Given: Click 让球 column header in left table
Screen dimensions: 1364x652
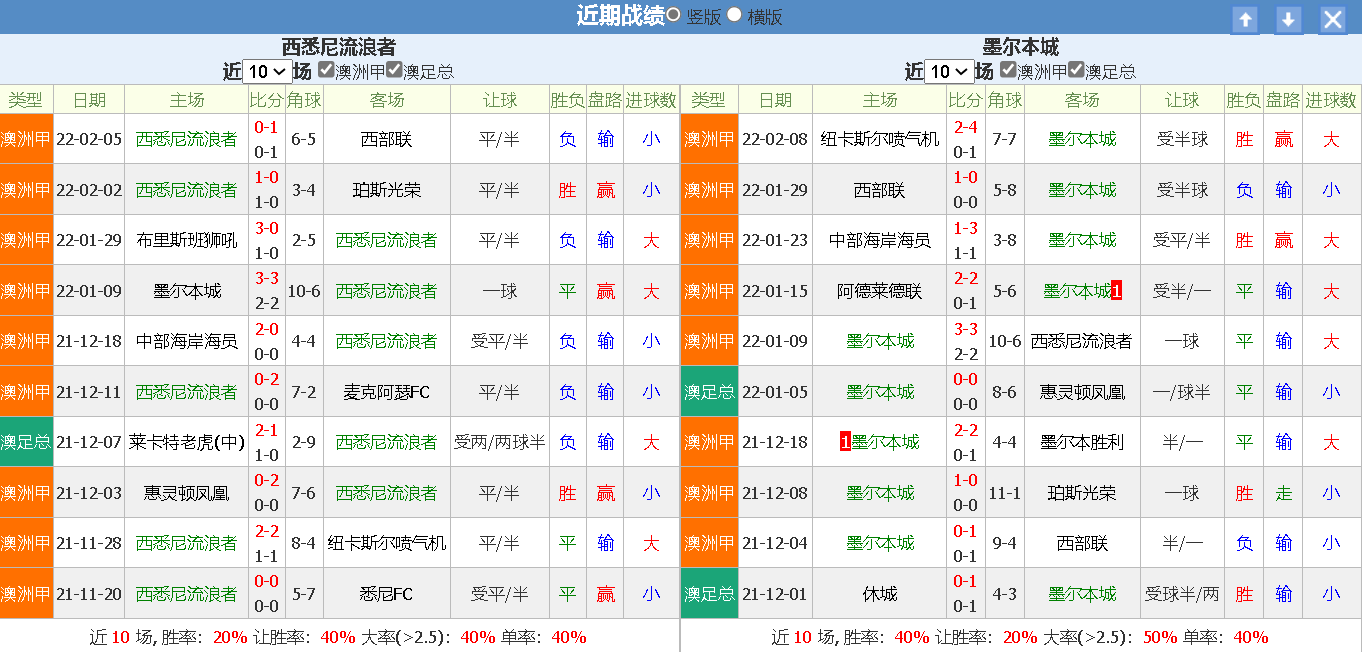Looking at the screenshot, I should click(x=500, y=100).
